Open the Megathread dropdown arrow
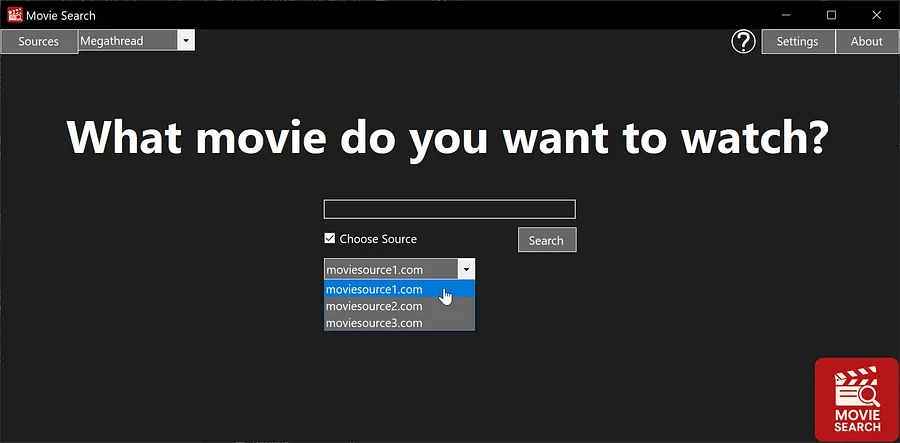This screenshot has height=443, width=900. [x=185, y=41]
